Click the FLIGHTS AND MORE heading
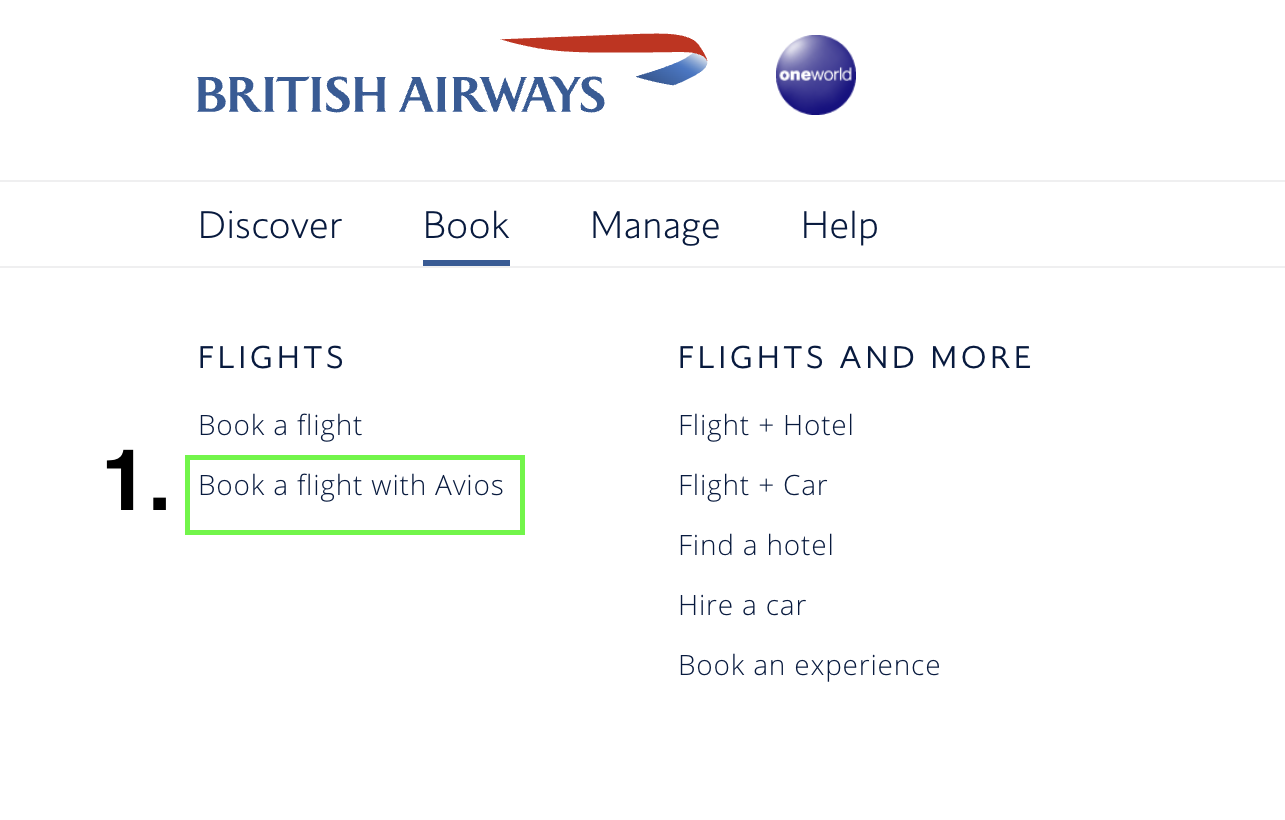Image resolution: width=1285 pixels, height=820 pixels. click(855, 358)
